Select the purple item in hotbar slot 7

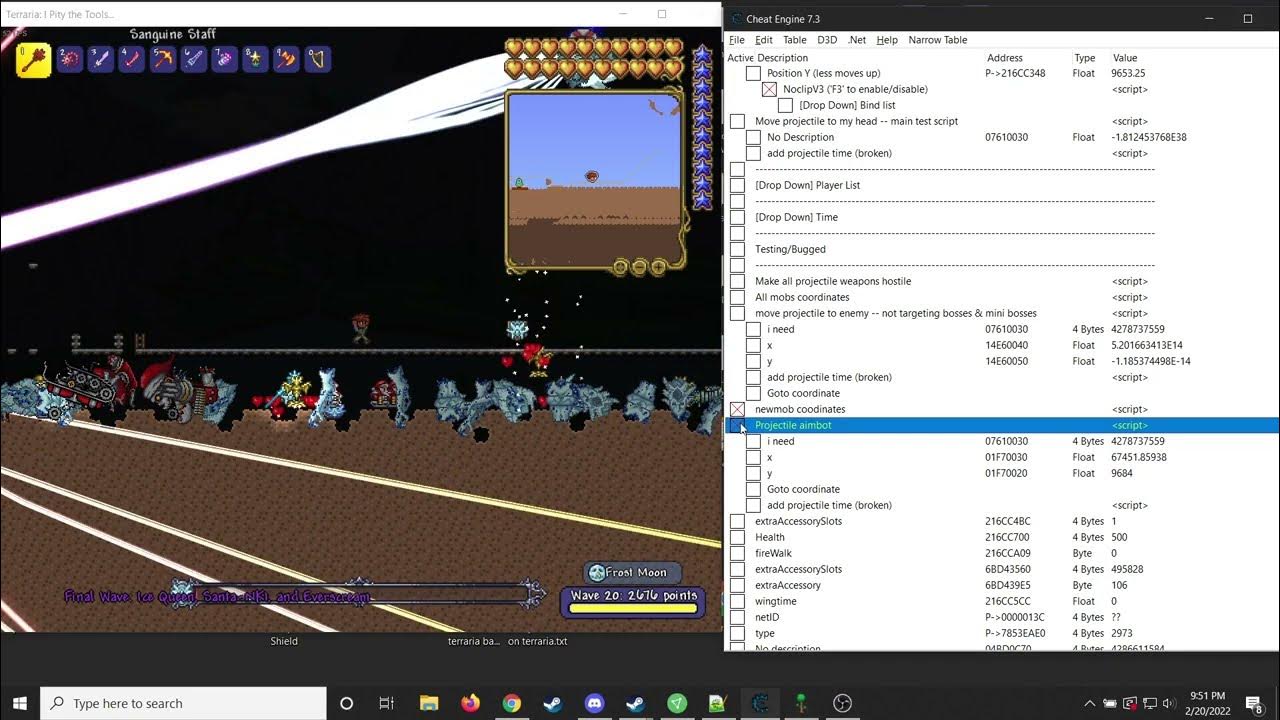(225, 59)
